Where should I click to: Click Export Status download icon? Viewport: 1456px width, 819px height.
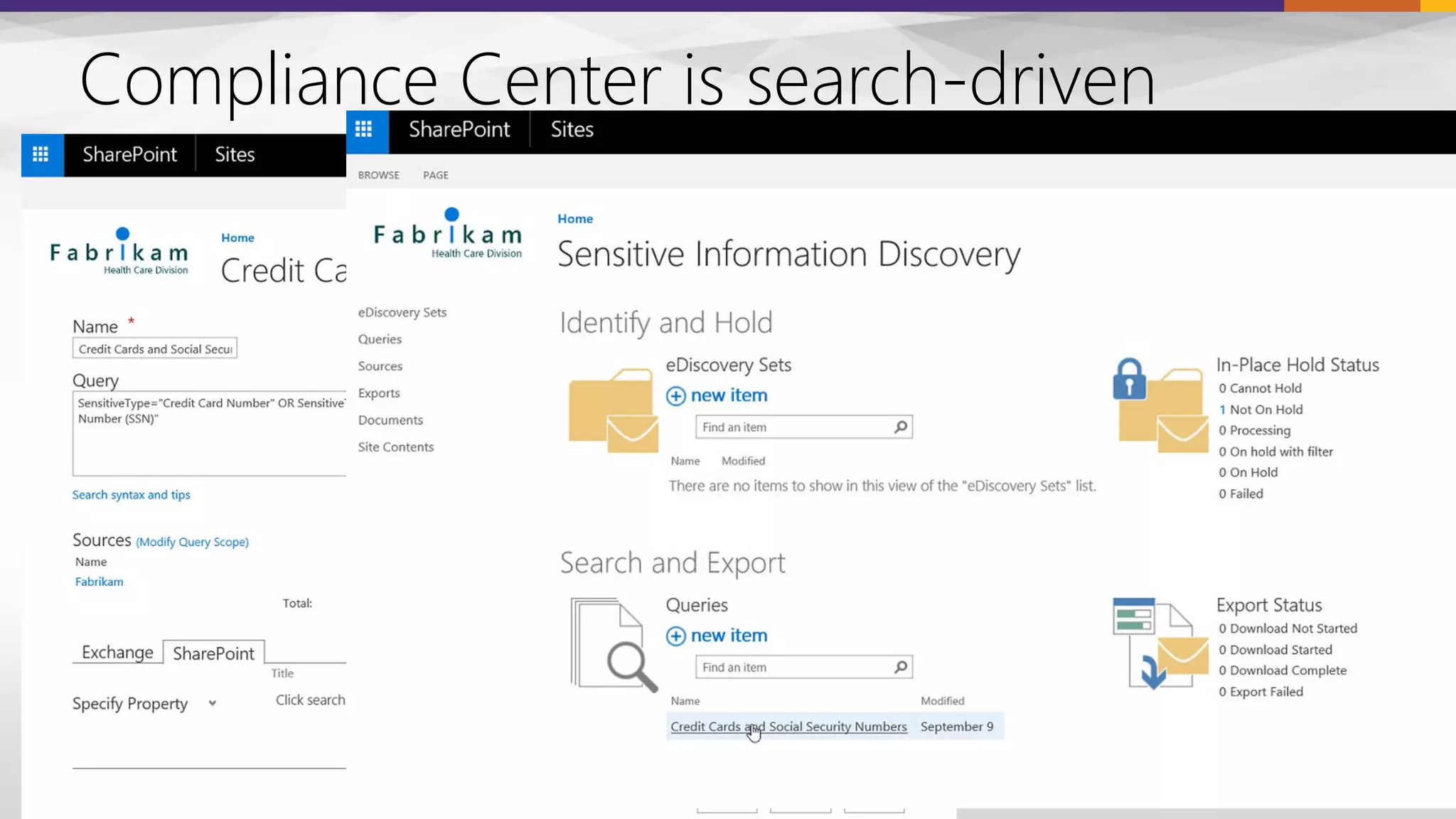coord(1160,643)
